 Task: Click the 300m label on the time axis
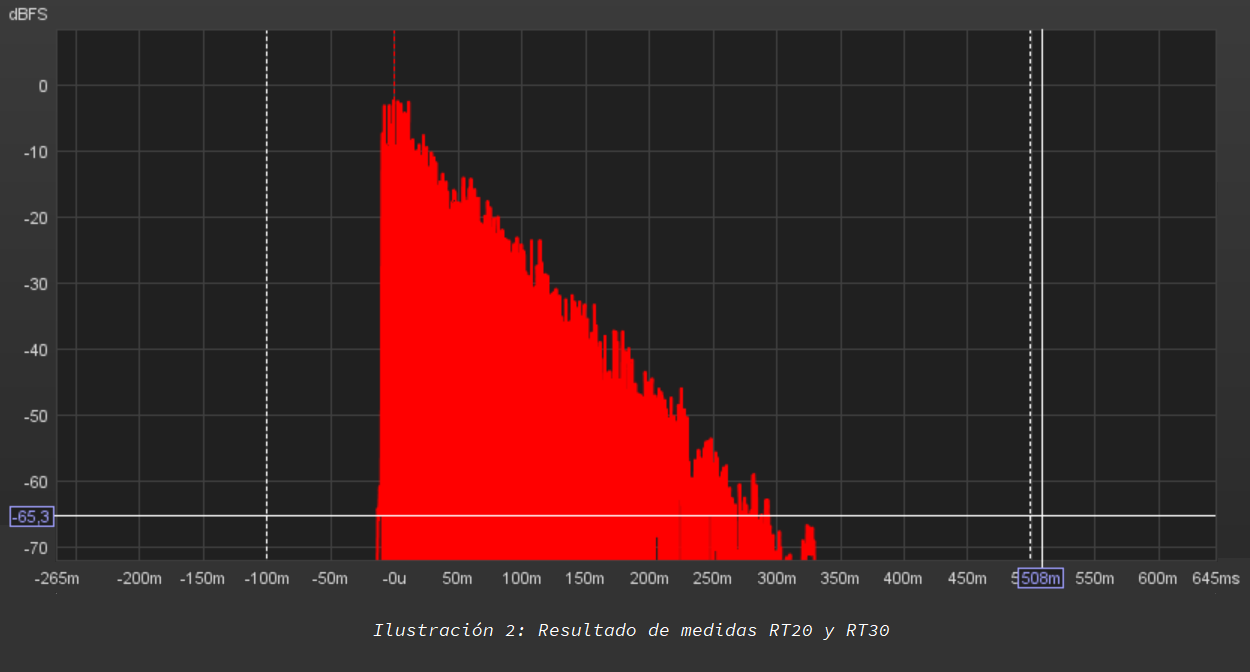(776, 579)
